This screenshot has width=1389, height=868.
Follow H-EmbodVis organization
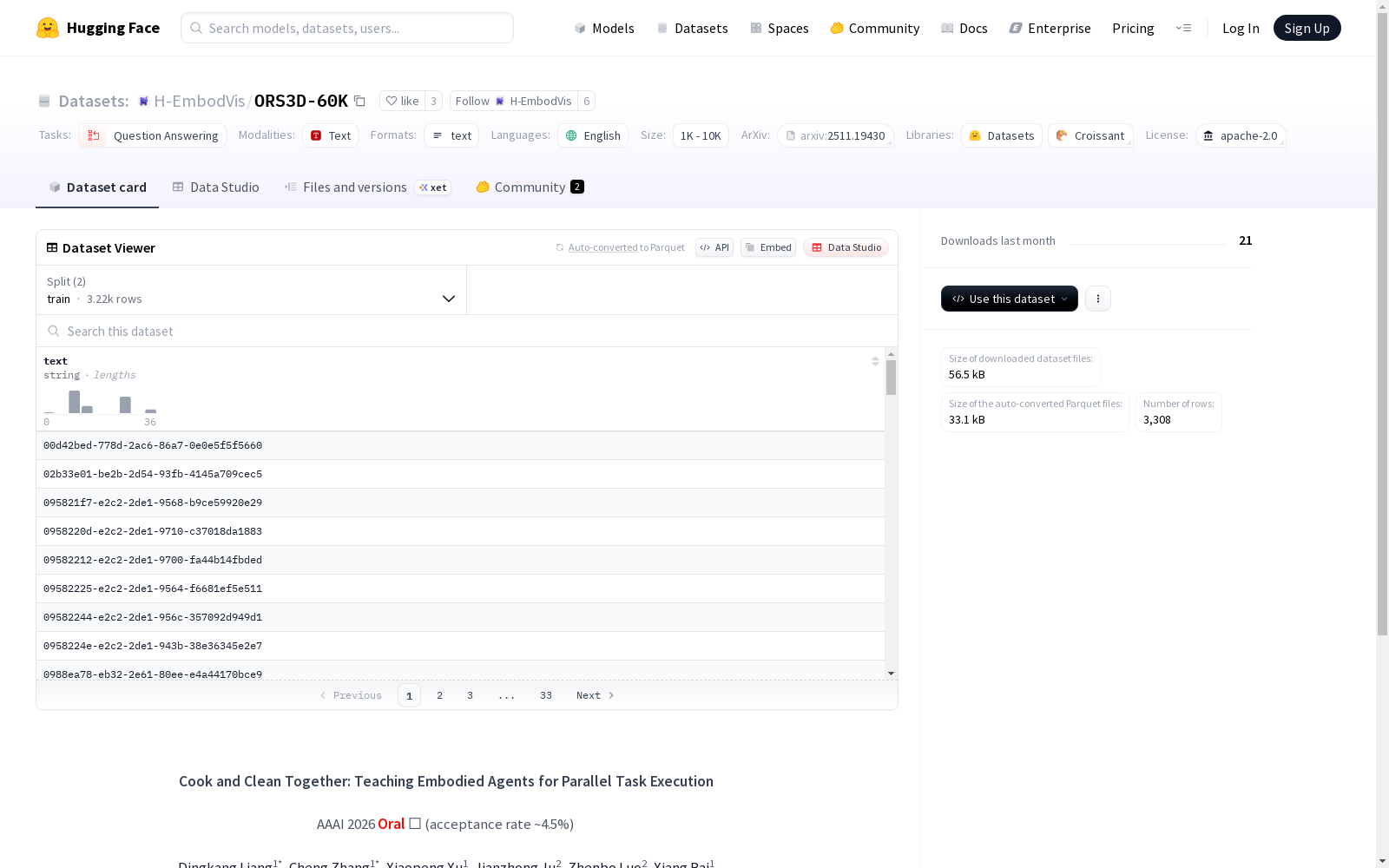514,101
